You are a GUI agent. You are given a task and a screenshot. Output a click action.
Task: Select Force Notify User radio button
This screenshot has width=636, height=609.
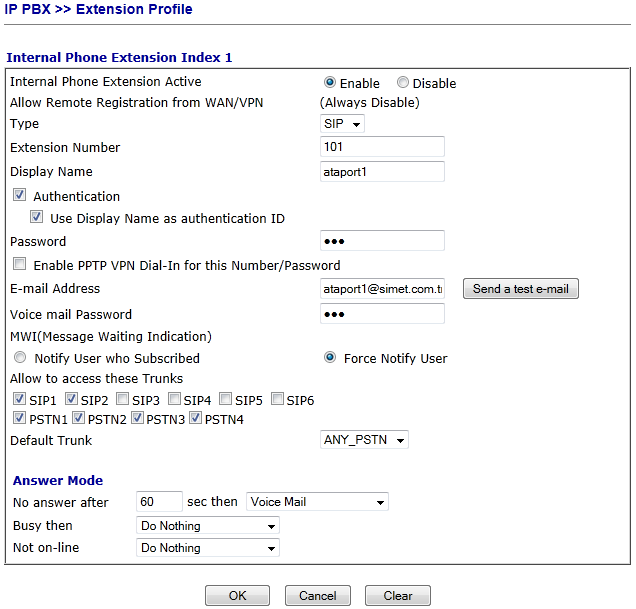[x=329, y=358]
